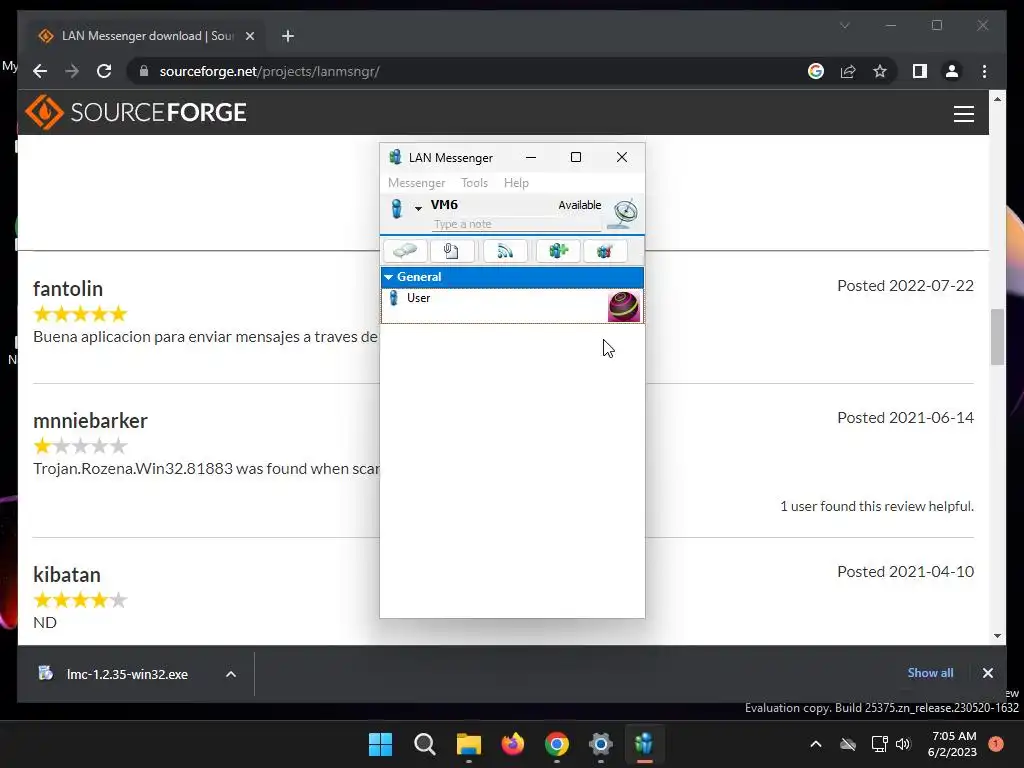Screen dimensions: 1024x768
Task: Close the LAN Messenger download tab
Action: (249, 36)
